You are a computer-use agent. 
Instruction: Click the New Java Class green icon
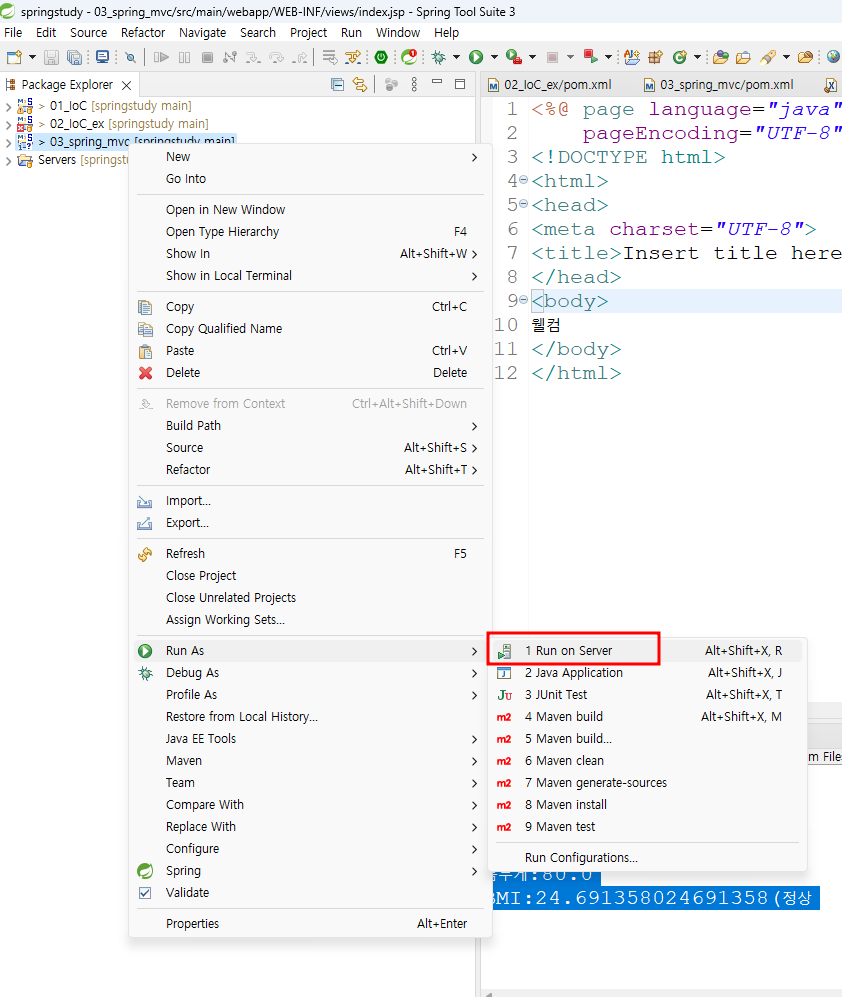(x=680, y=57)
